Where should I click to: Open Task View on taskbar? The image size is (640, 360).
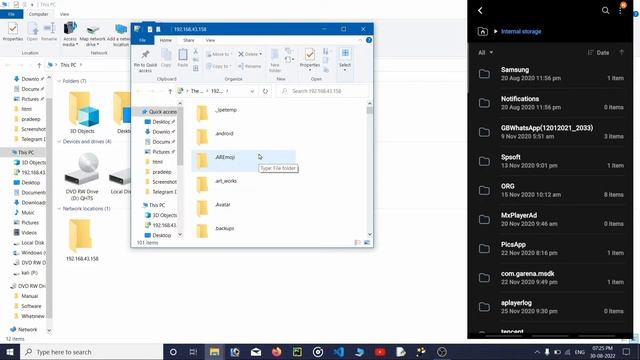click(193, 352)
